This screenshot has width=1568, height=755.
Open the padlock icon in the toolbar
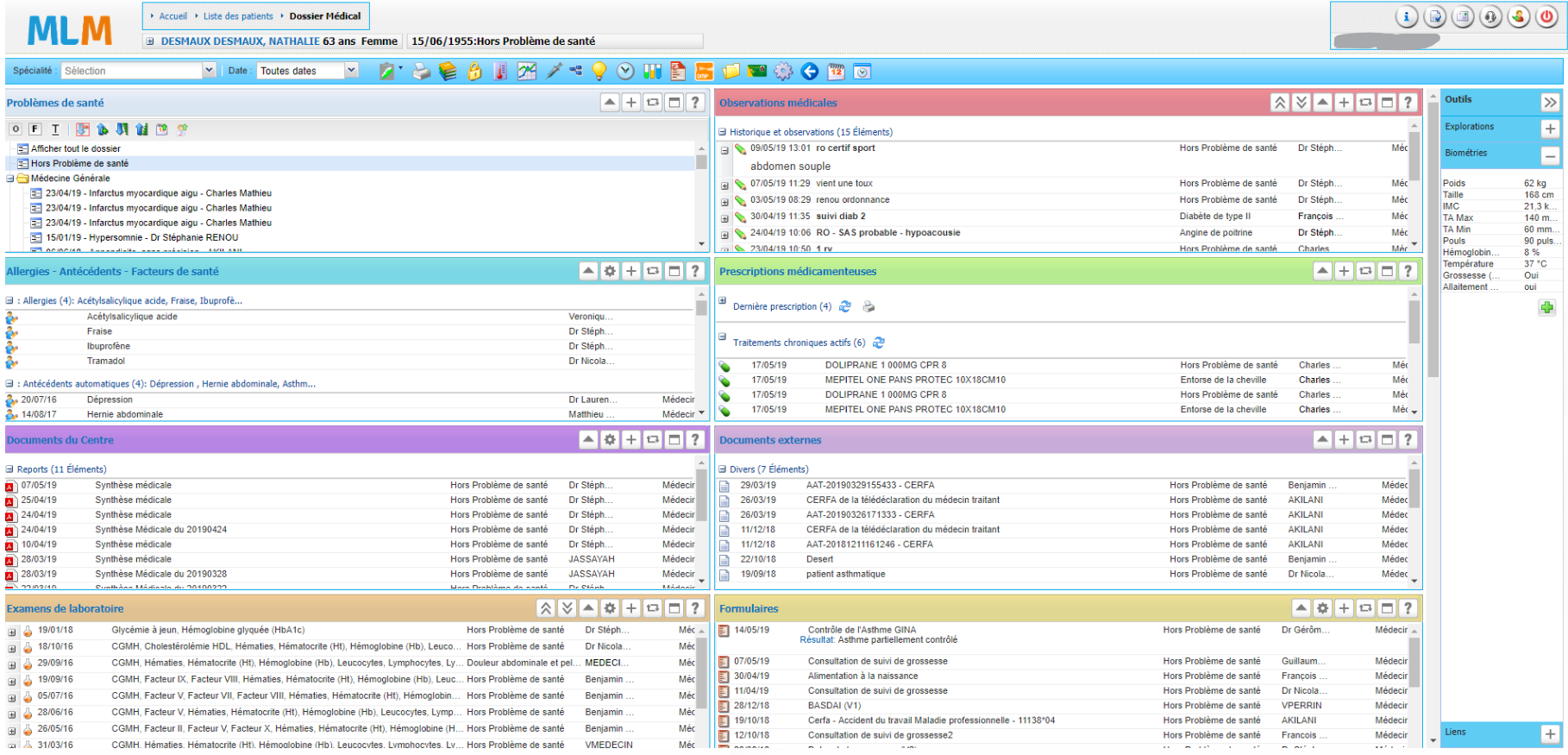point(474,72)
